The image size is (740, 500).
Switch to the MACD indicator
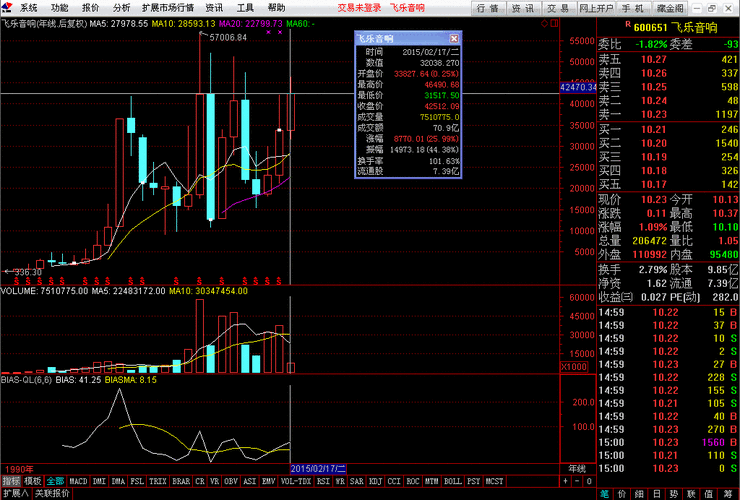click(x=78, y=481)
